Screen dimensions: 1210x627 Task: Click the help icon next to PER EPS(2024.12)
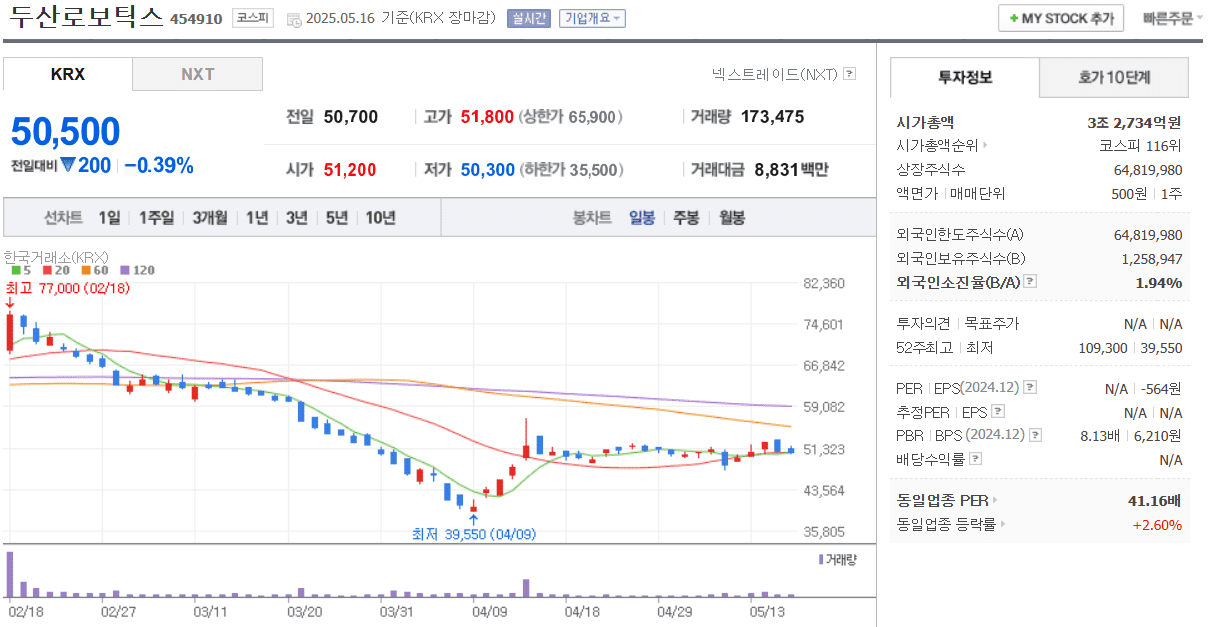(x=1031, y=388)
